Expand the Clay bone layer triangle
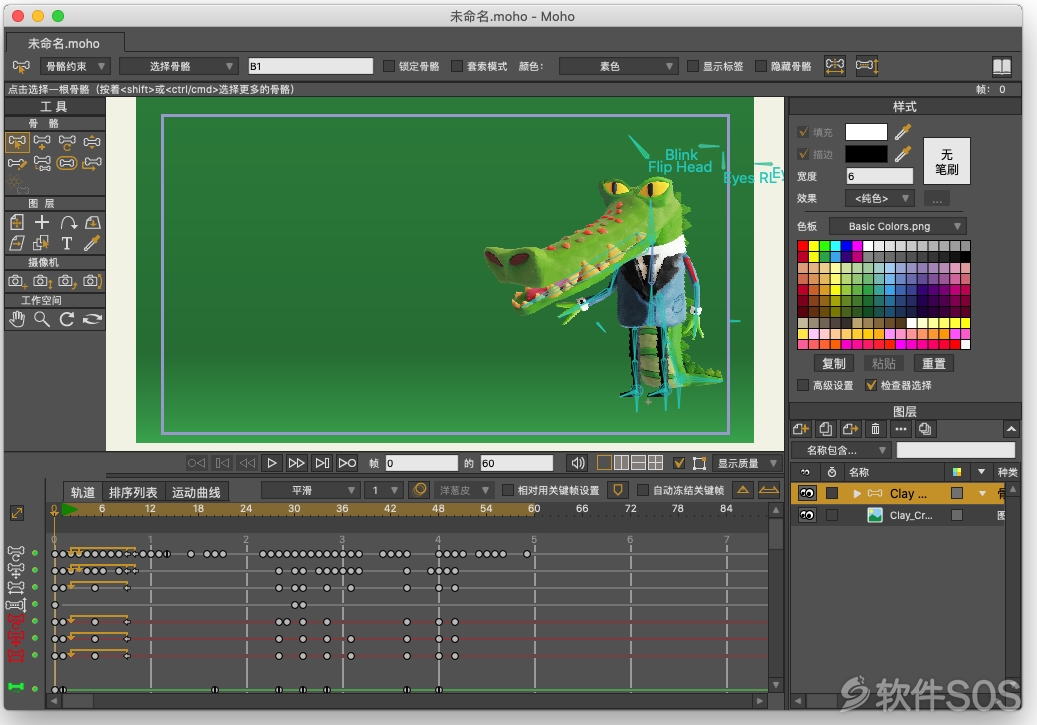1037x725 pixels. pos(857,493)
